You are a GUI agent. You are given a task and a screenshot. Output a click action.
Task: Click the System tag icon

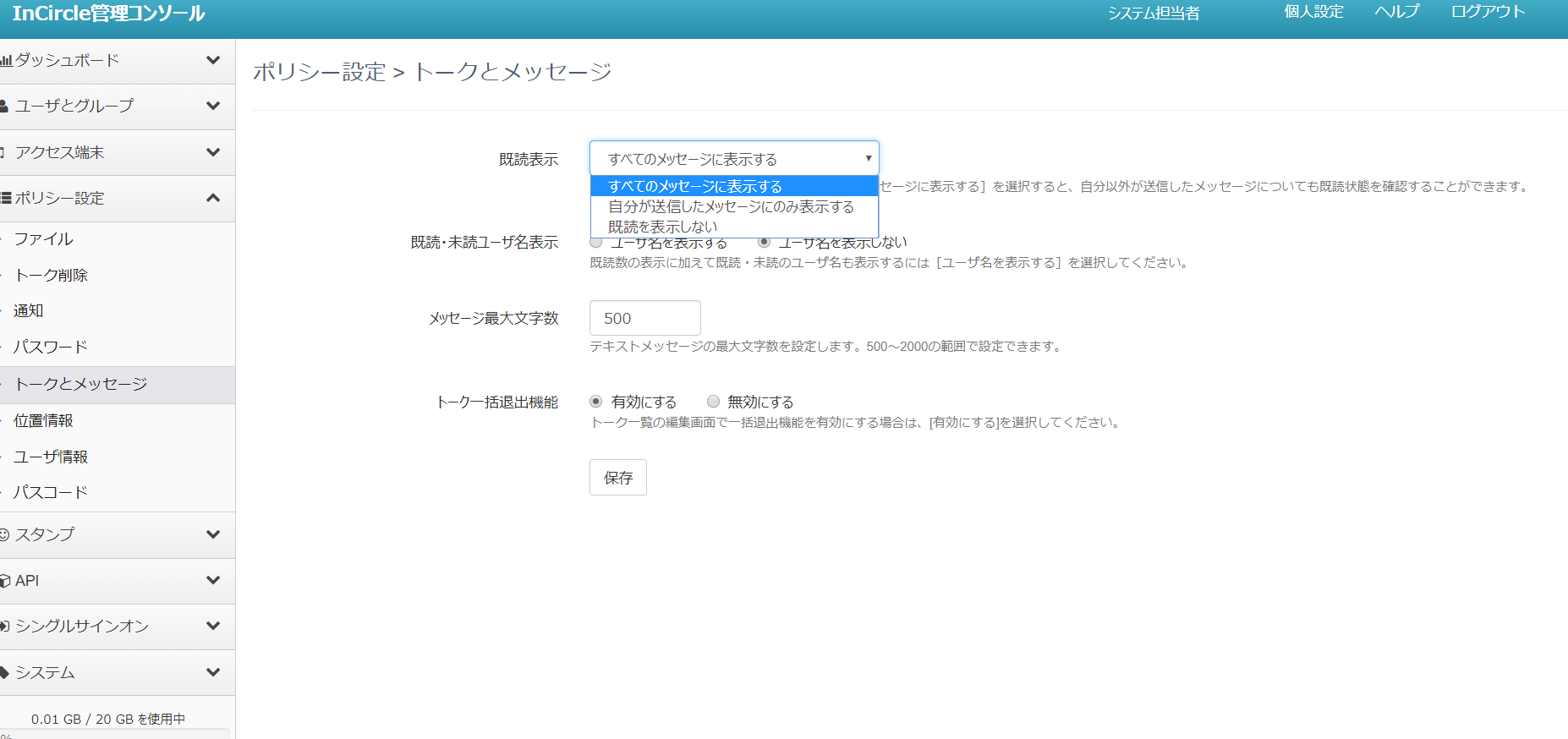(4, 673)
